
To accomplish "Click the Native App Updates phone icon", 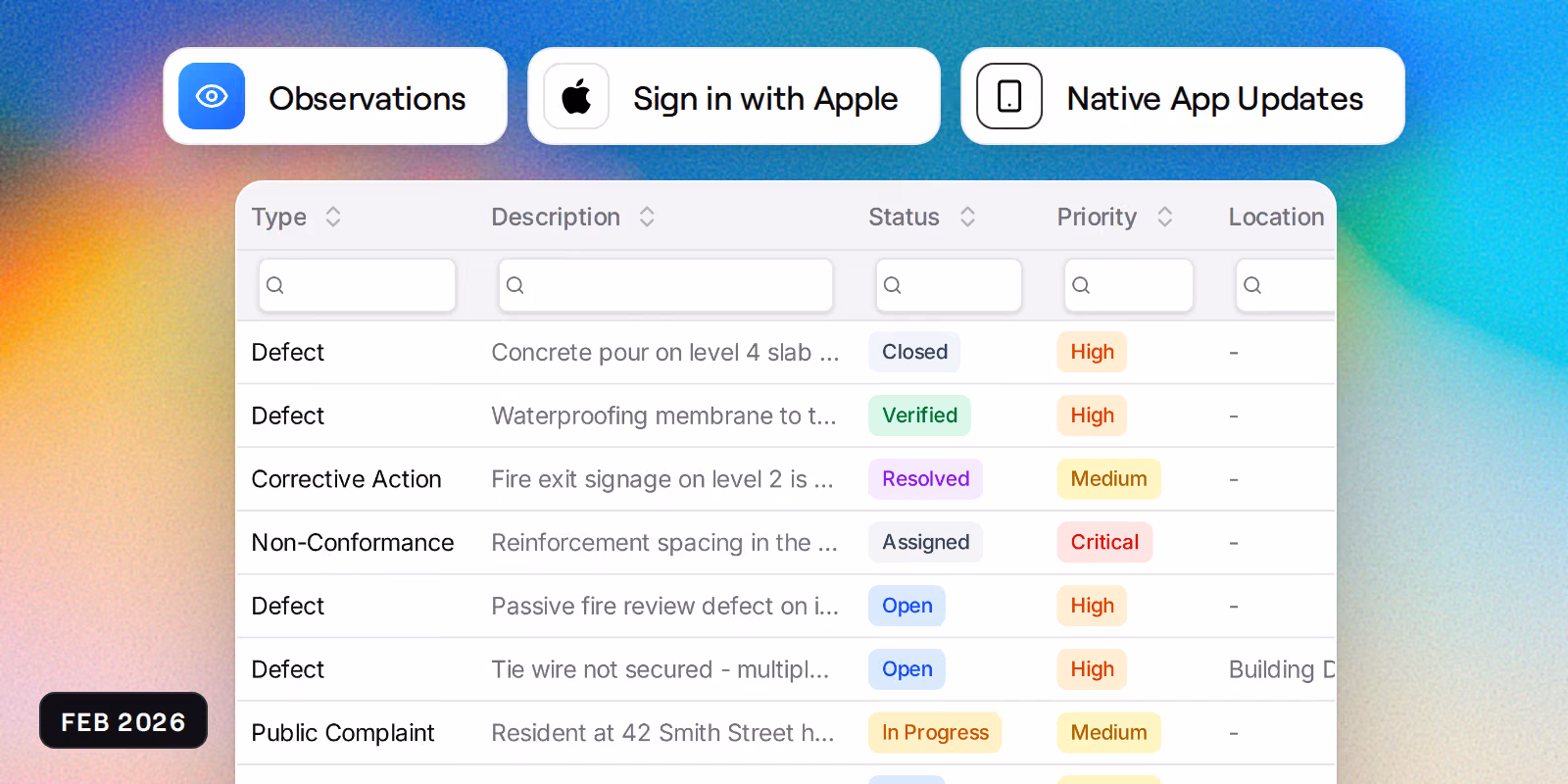I will click(x=1009, y=96).
